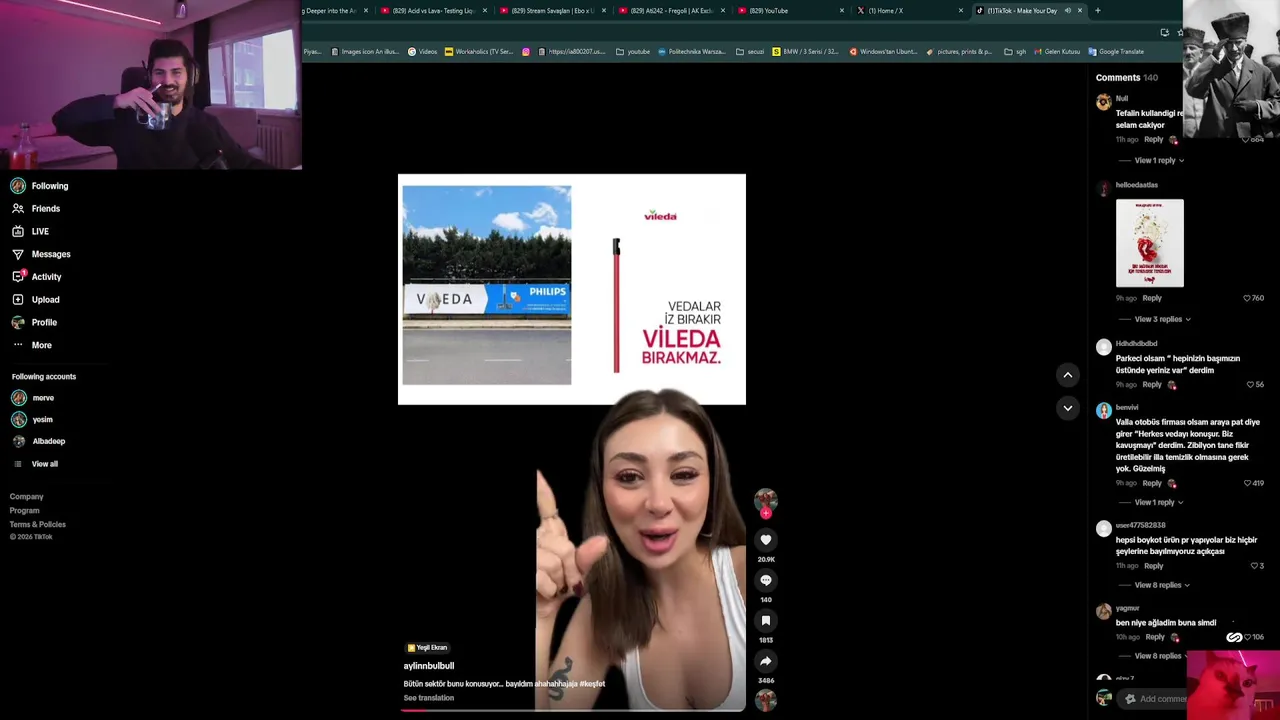Open aylinnbulbull creator profile from caption
The width and height of the screenshot is (1280, 720).
pos(429,666)
